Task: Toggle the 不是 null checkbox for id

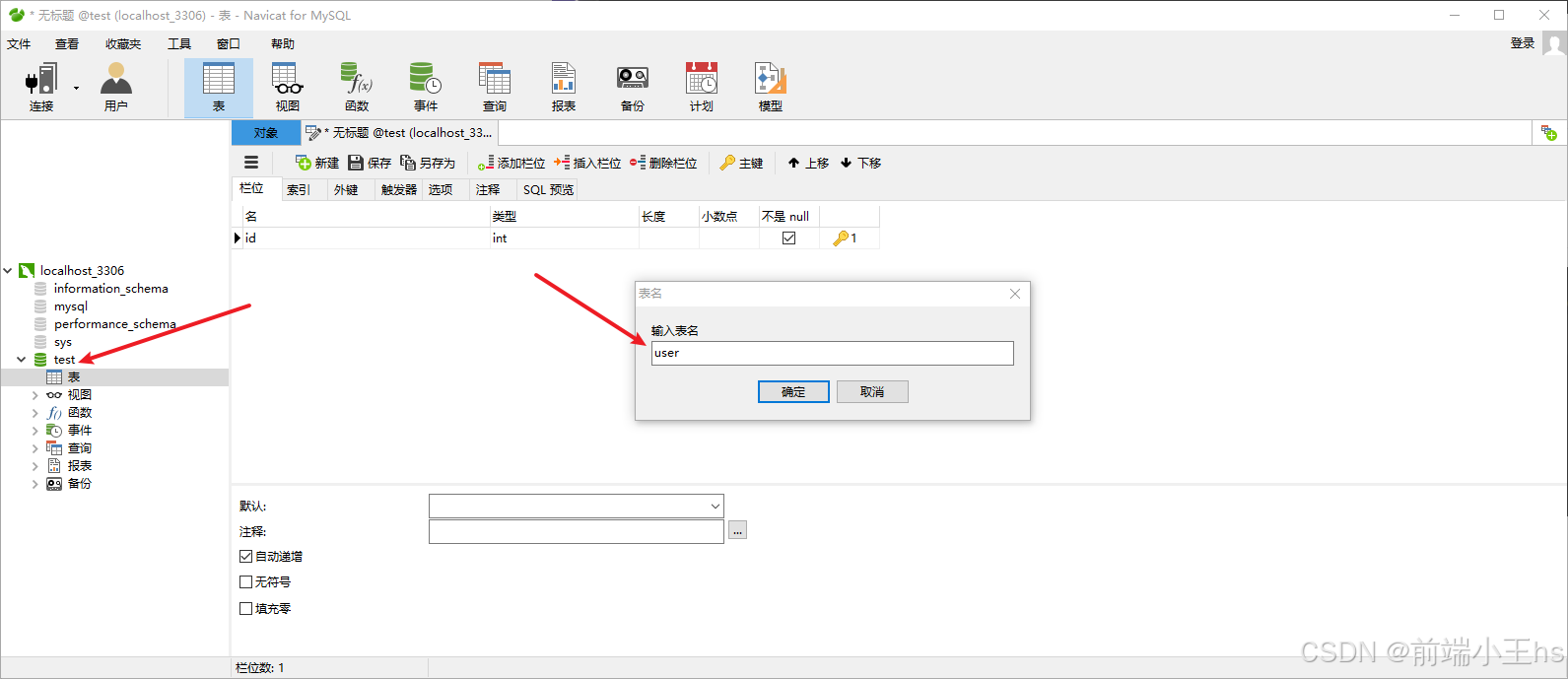Action: pyautogui.click(x=788, y=238)
